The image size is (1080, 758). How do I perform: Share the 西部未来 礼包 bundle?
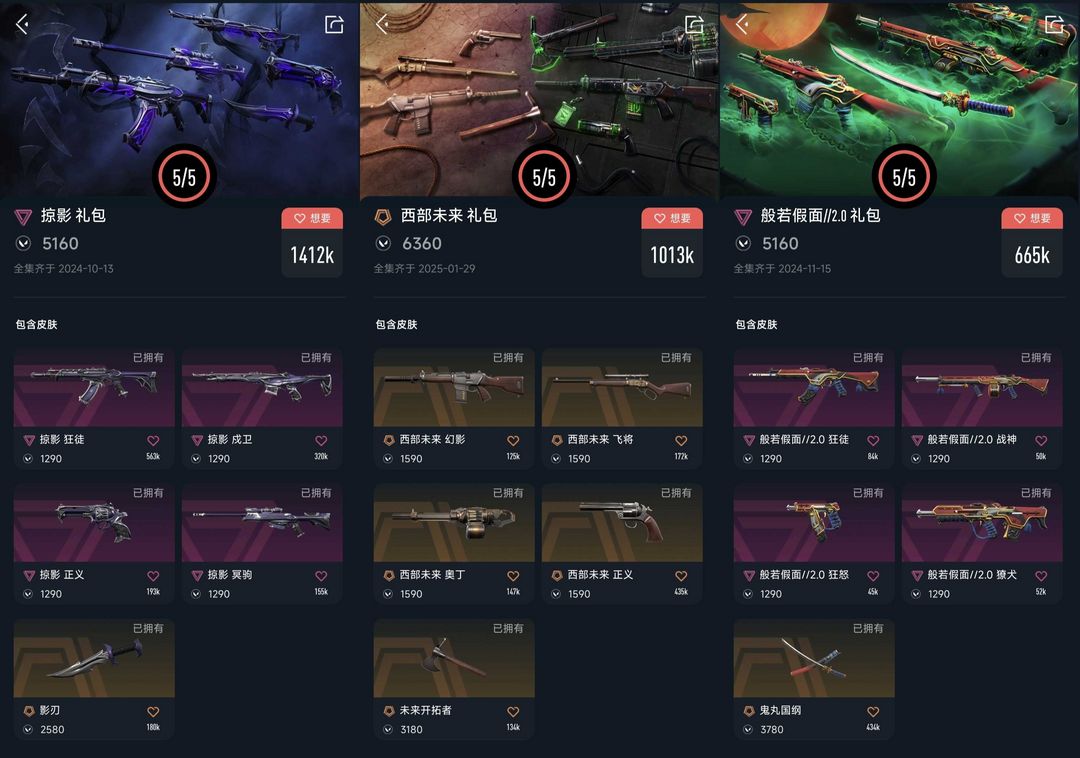point(694,25)
